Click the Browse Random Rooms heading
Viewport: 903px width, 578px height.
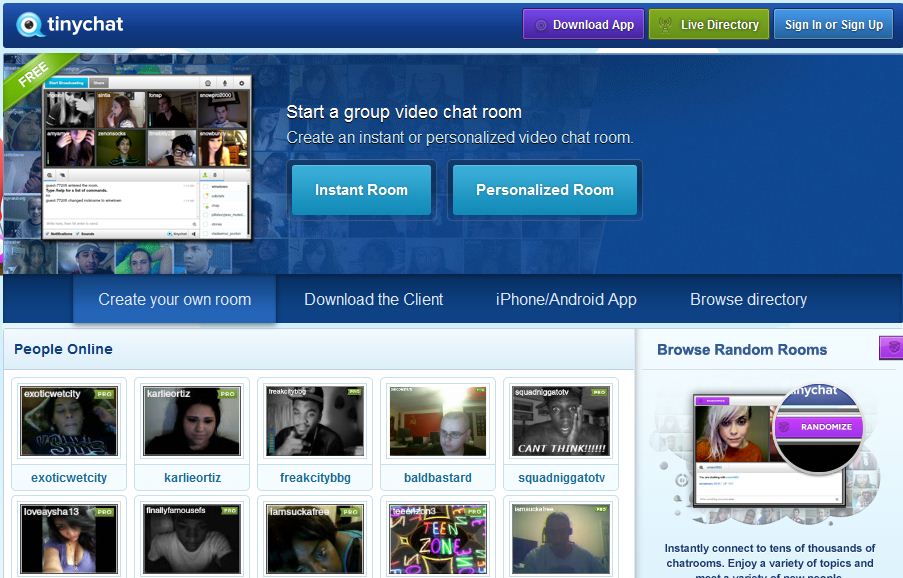pyautogui.click(x=742, y=349)
